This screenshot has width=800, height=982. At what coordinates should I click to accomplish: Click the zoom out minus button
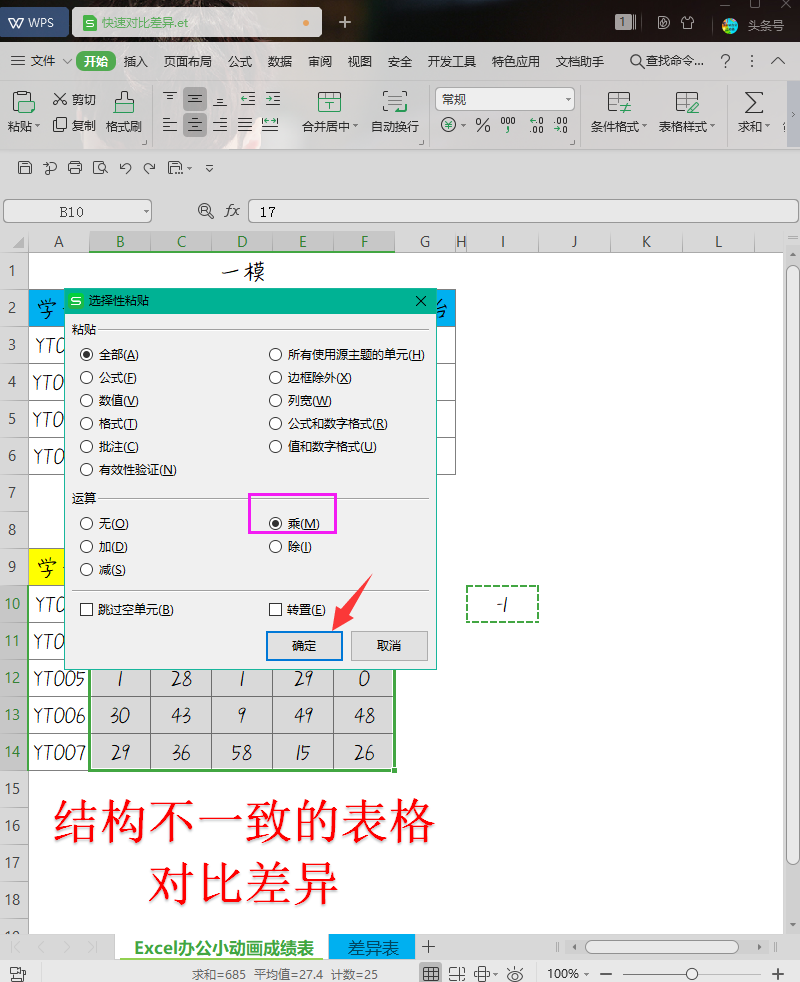pos(606,974)
